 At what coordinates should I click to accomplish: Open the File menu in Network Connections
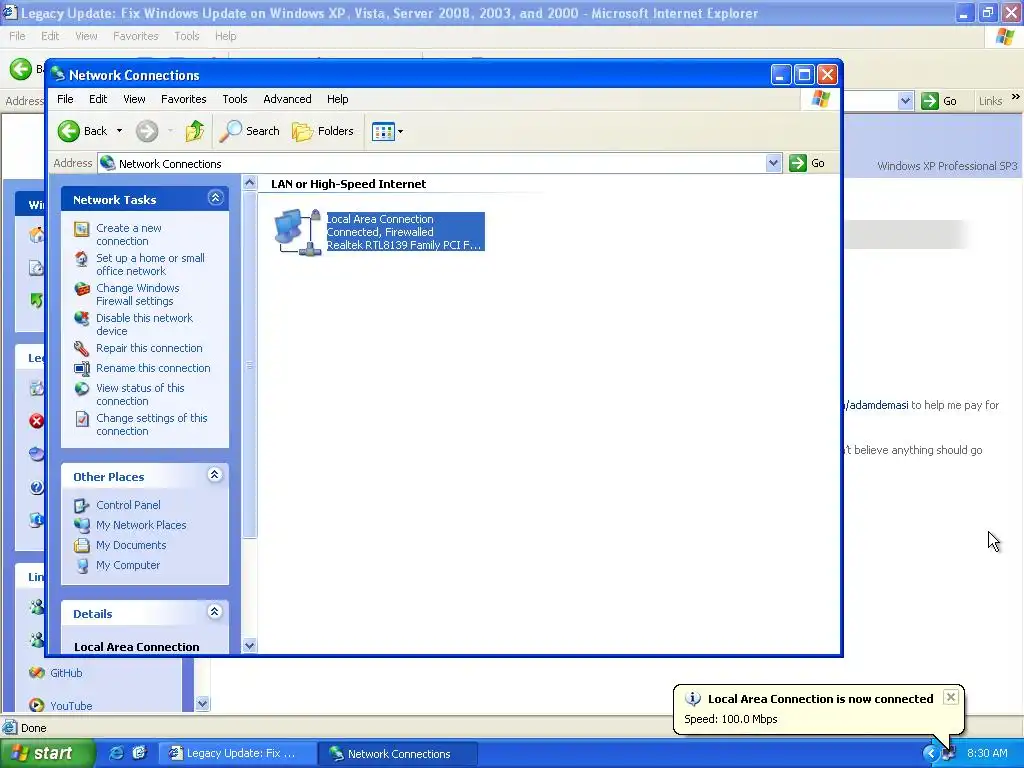pos(65,99)
